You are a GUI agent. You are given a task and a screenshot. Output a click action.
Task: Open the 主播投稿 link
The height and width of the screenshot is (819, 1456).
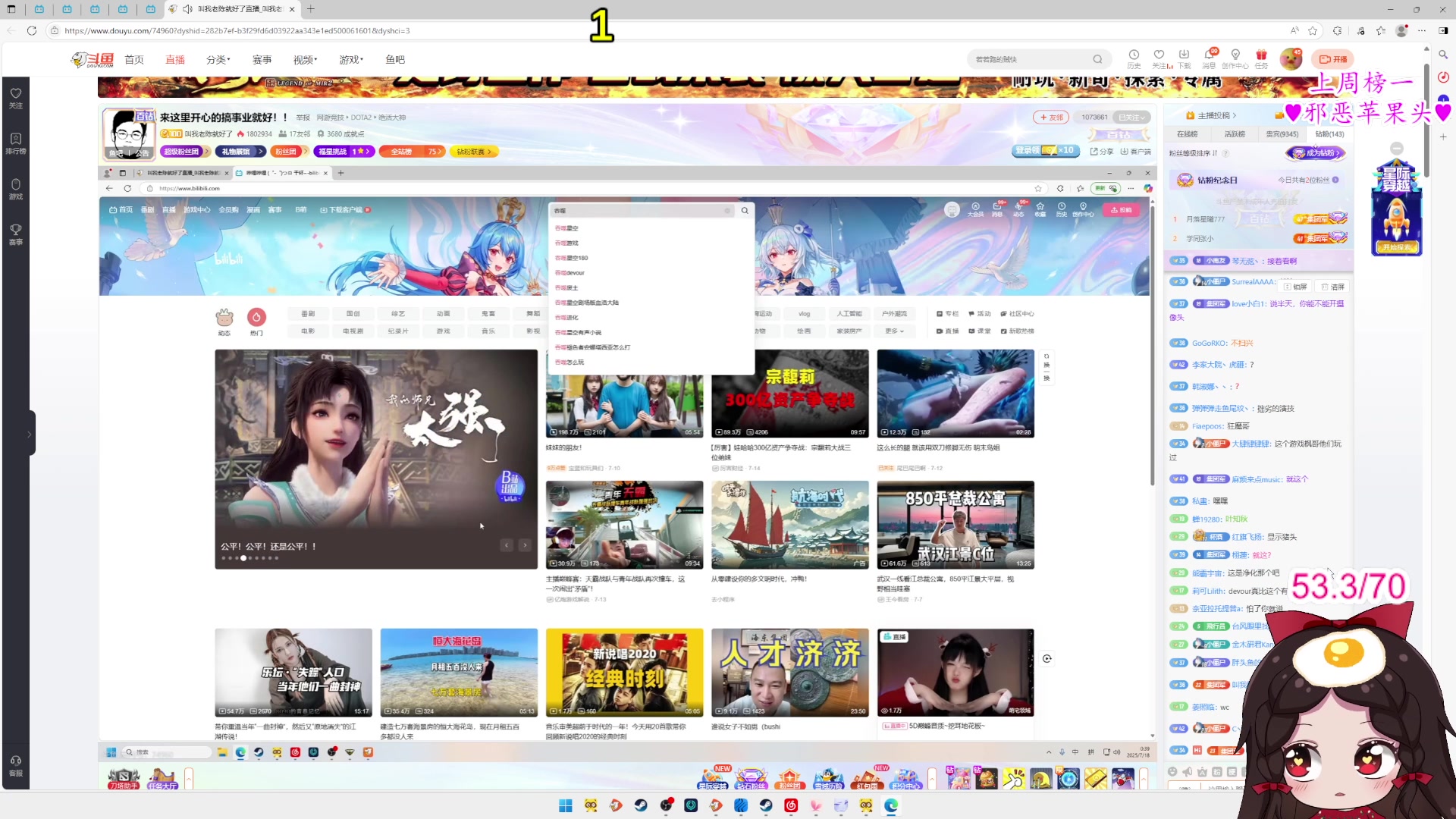(1212, 115)
